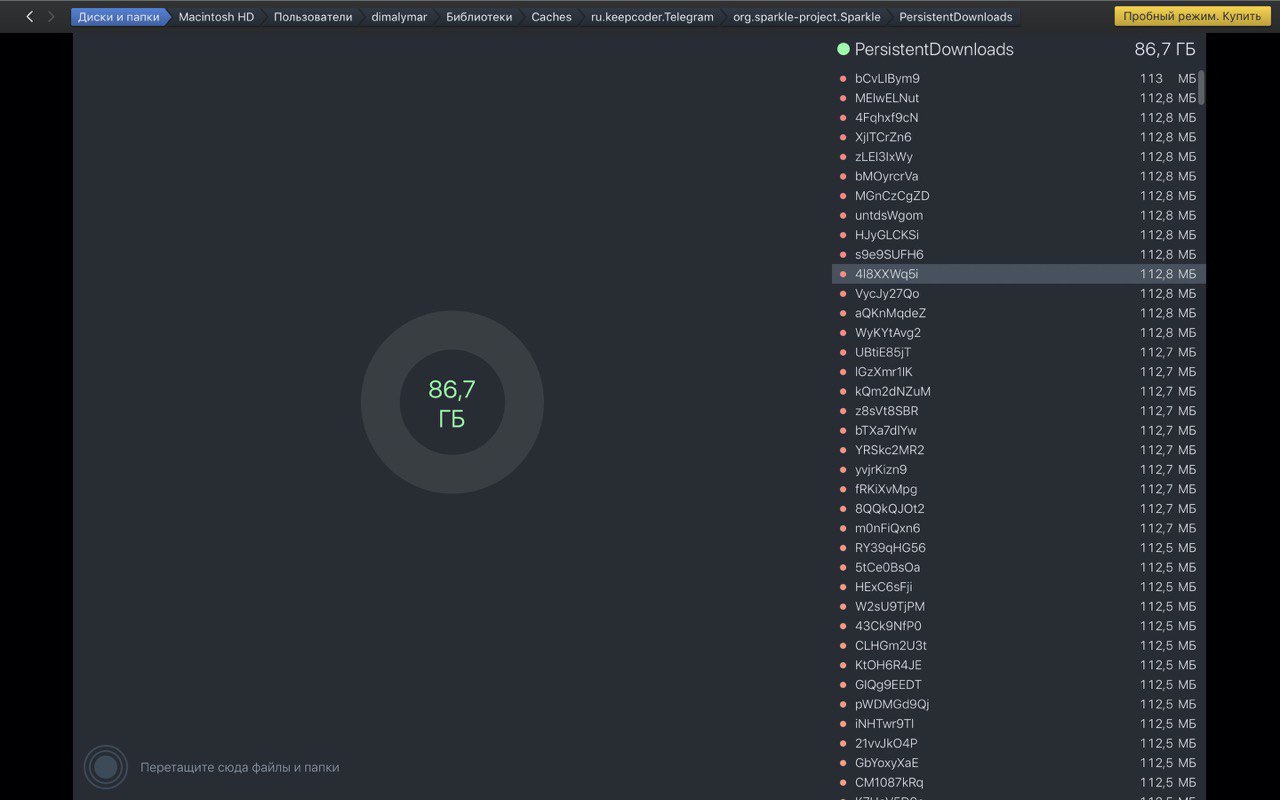Click the 'Перетащите сюда файлы и папки' hint
The width and height of the screenshot is (1280, 800).
point(240,767)
